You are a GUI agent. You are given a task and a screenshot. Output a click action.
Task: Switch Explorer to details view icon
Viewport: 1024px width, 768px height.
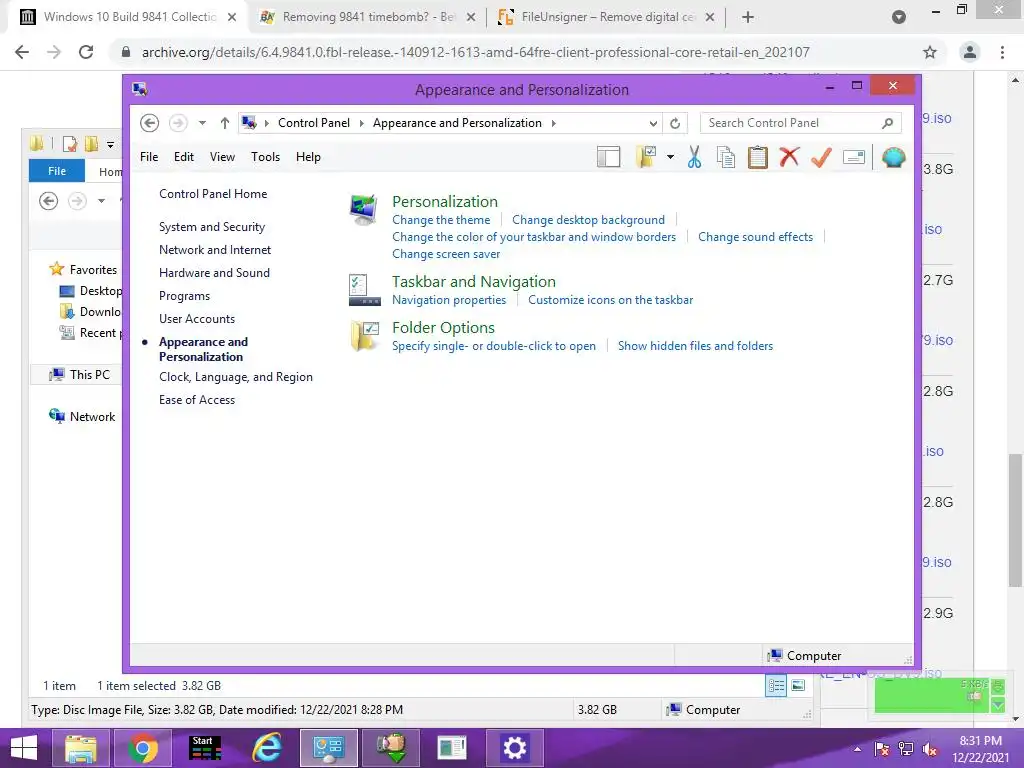[x=776, y=686]
